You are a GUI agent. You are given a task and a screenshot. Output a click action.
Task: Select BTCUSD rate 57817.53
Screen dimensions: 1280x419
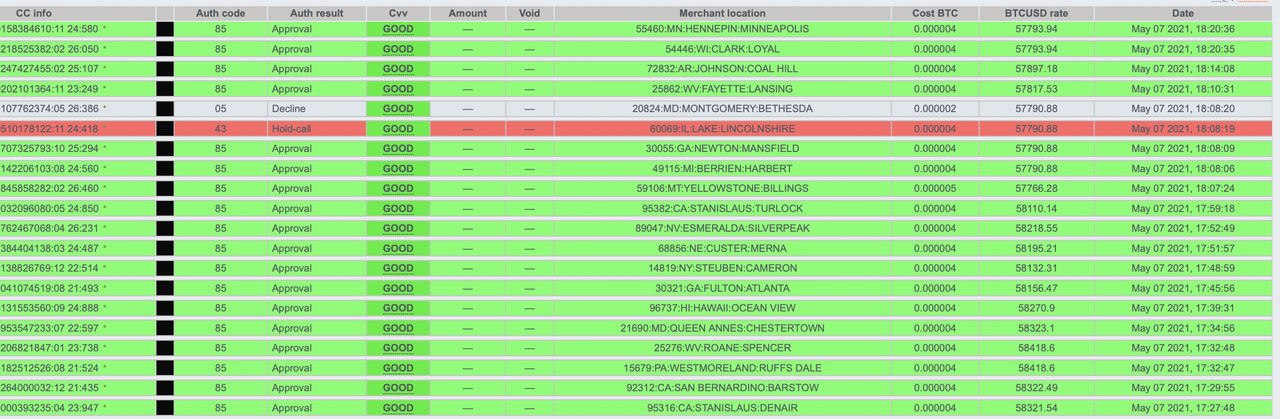tap(1036, 89)
